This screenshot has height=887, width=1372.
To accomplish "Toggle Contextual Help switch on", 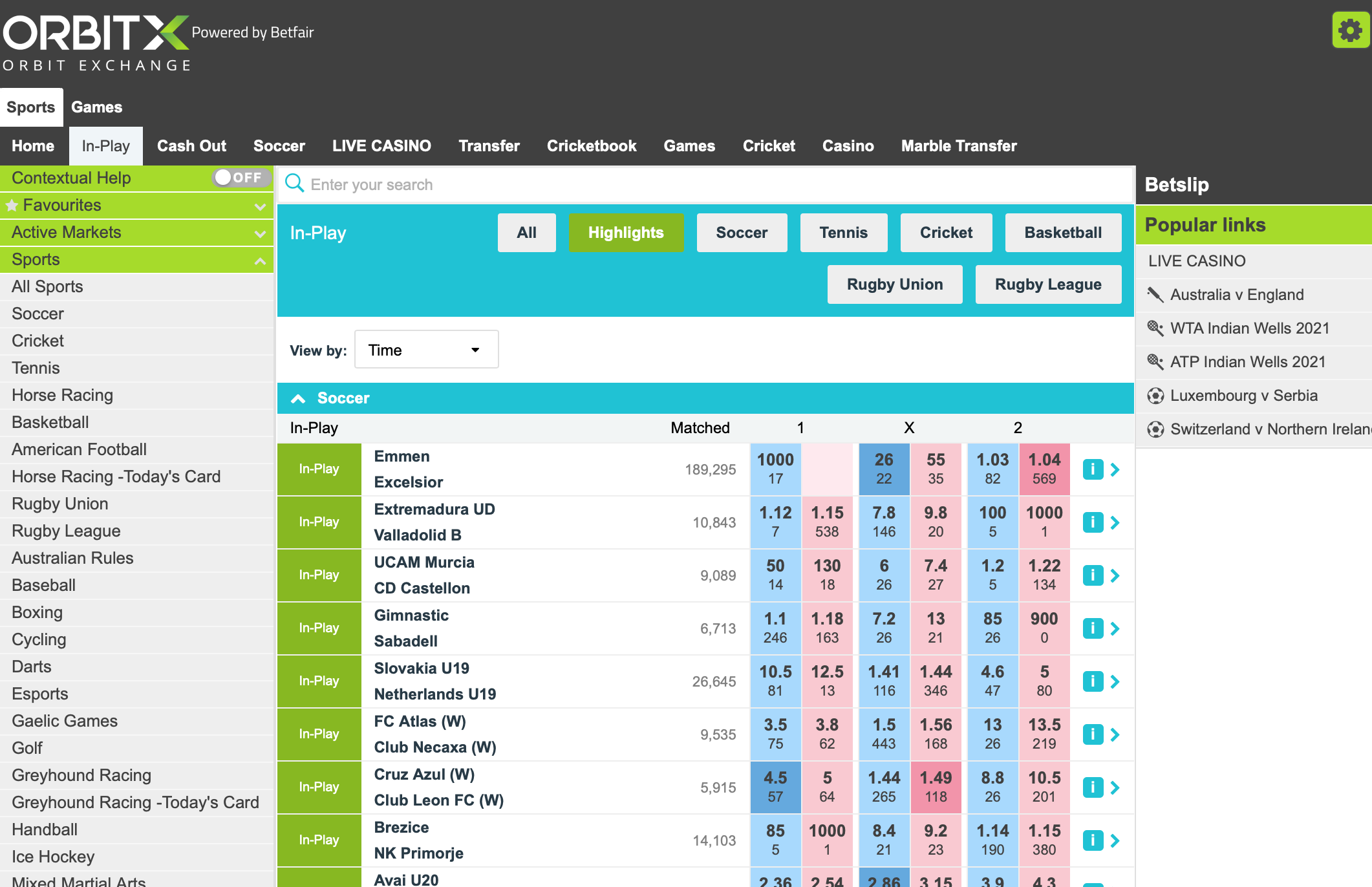I will 241,177.
